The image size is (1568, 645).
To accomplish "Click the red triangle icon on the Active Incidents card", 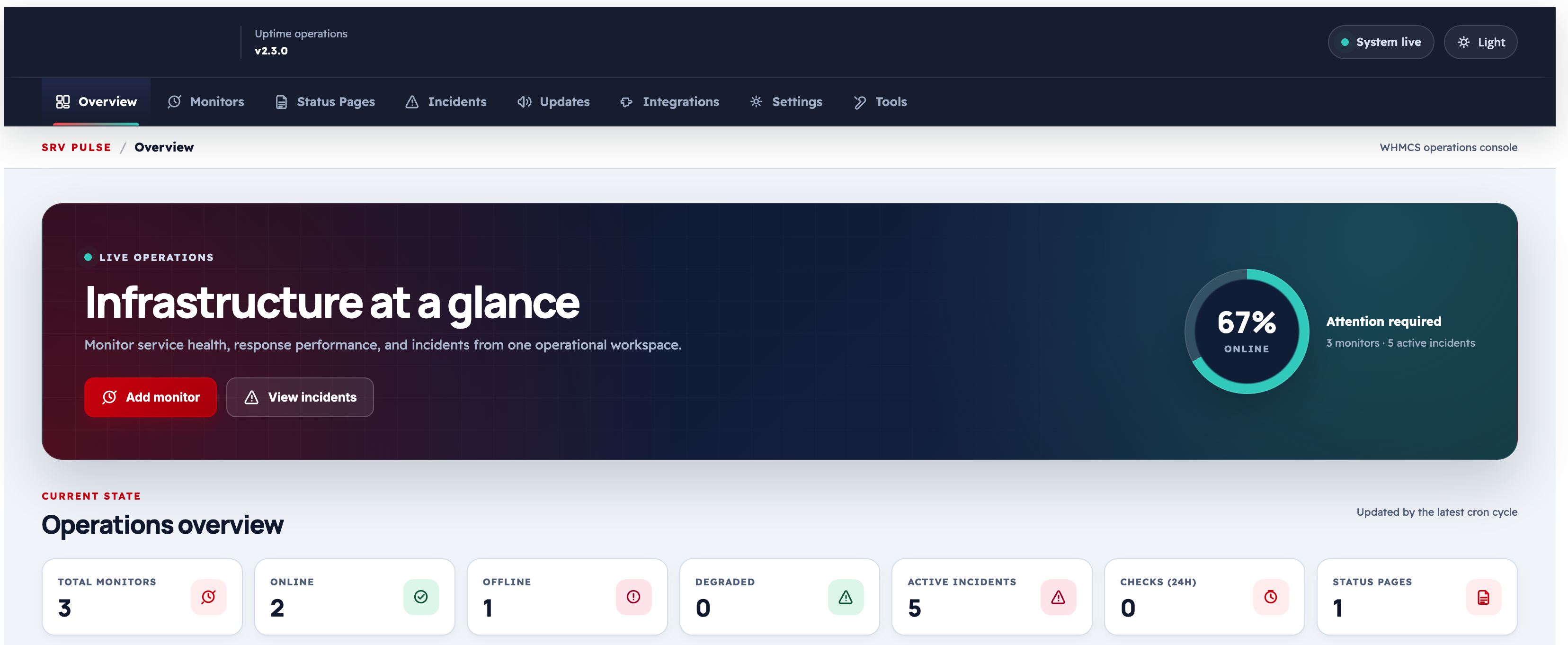I will click(x=1058, y=597).
